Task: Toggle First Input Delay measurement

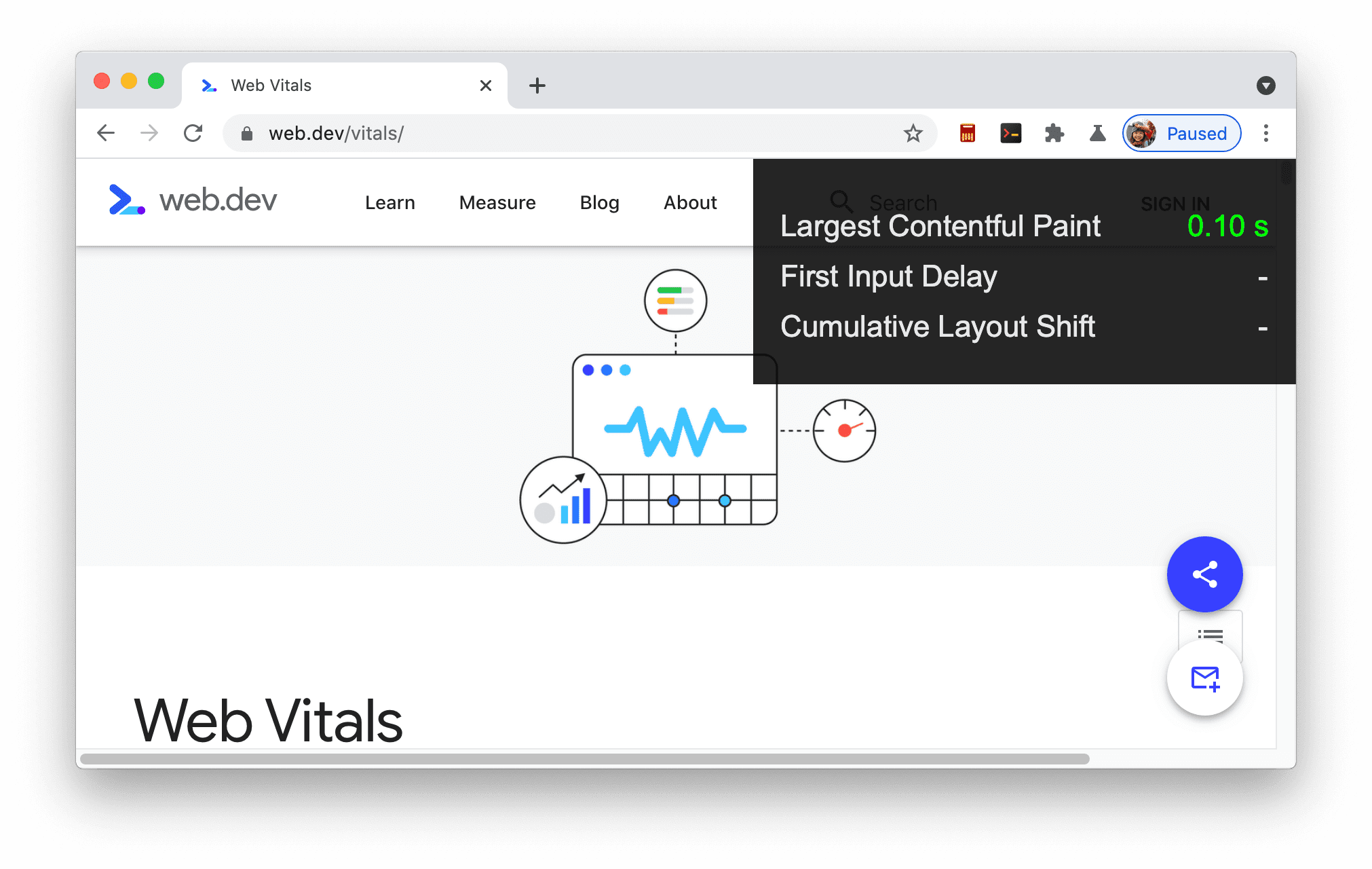Action: pos(1019,275)
